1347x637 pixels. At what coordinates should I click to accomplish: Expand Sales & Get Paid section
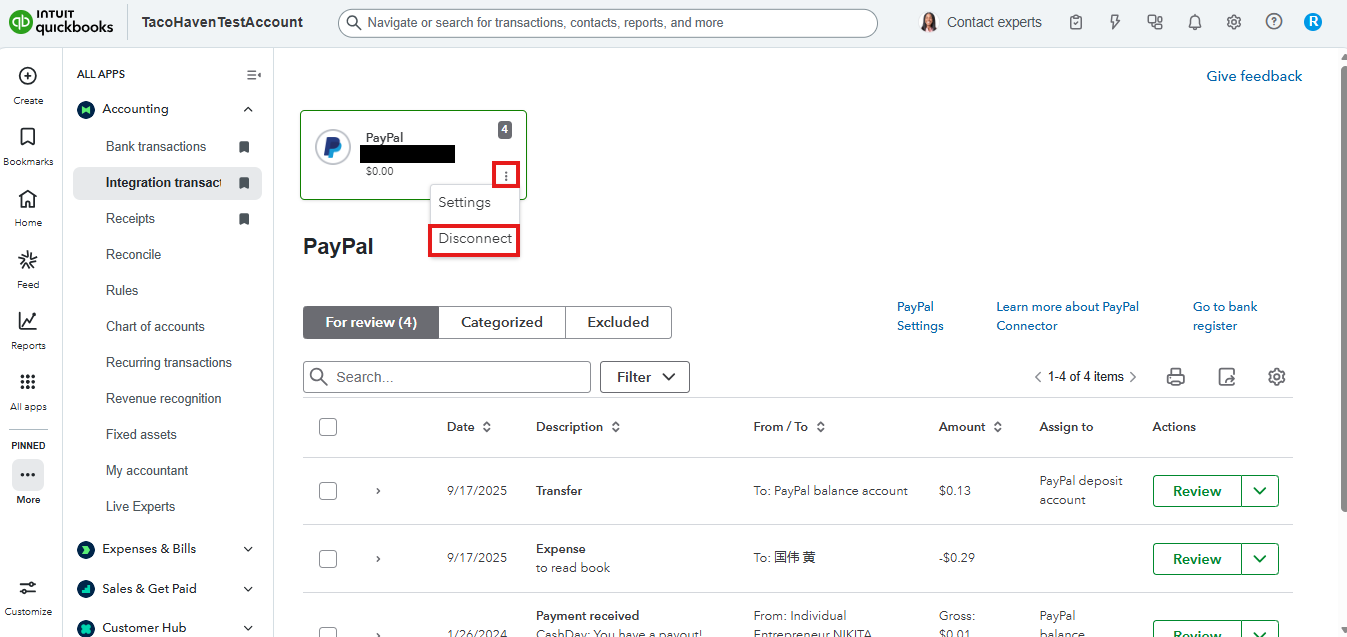point(248,589)
